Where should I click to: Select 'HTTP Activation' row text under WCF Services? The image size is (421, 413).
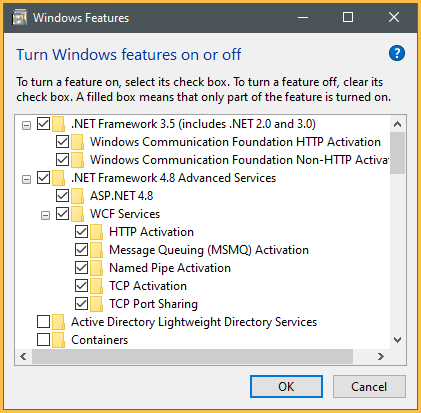point(151,232)
